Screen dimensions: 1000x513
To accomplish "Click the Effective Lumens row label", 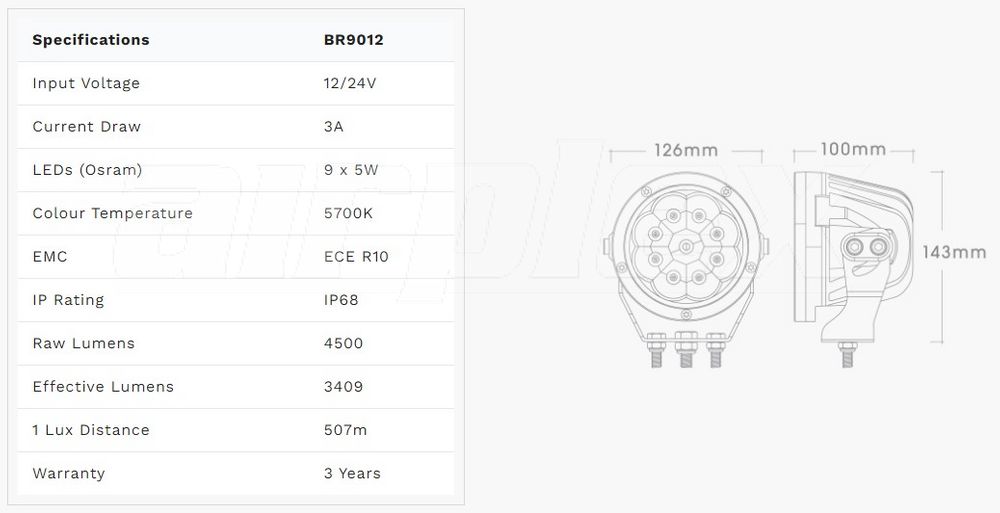I will point(103,387).
